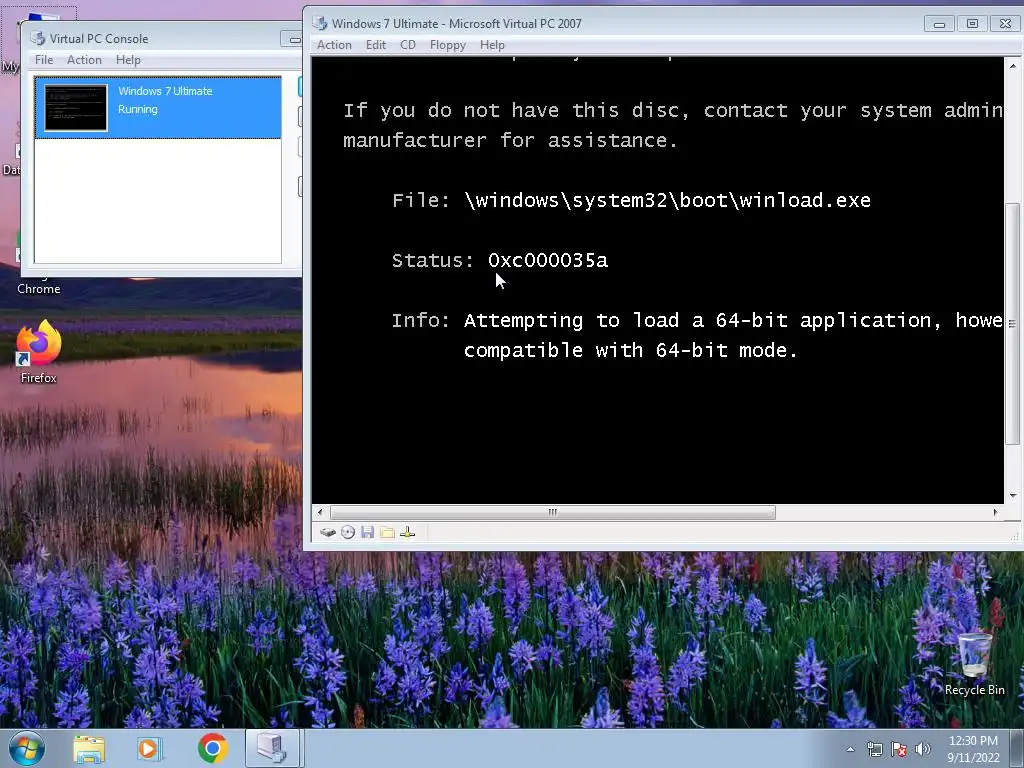Image resolution: width=1024 pixels, height=768 pixels.
Task: Click the volume speaker tray icon
Action: (923, 749)
